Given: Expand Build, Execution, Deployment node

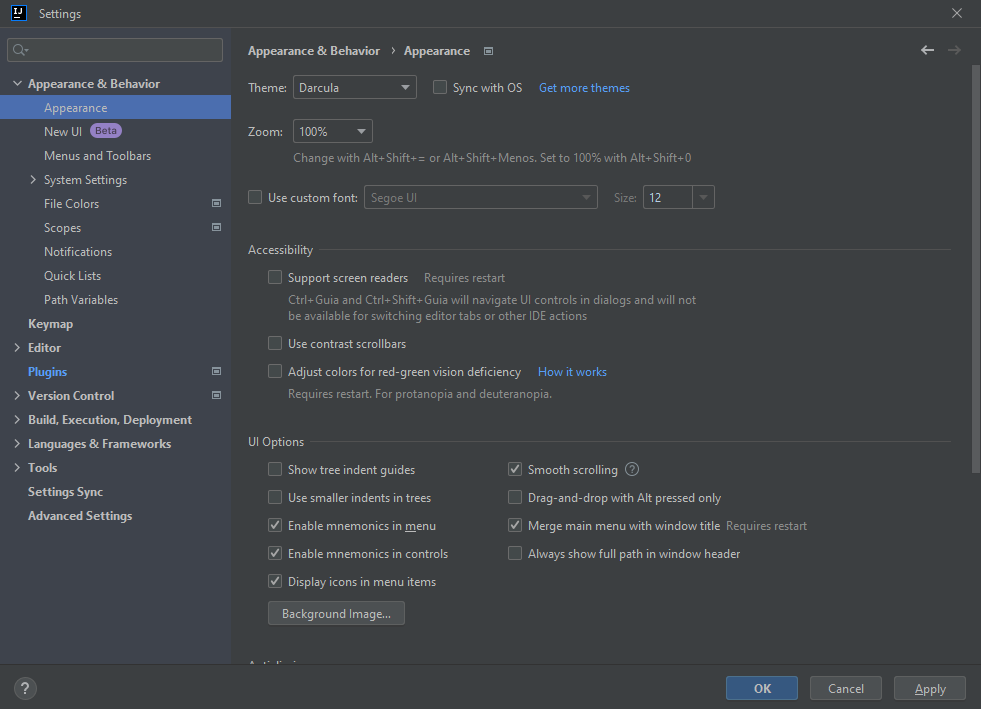Looking at the screenshot, I should [x=18, y=419].
